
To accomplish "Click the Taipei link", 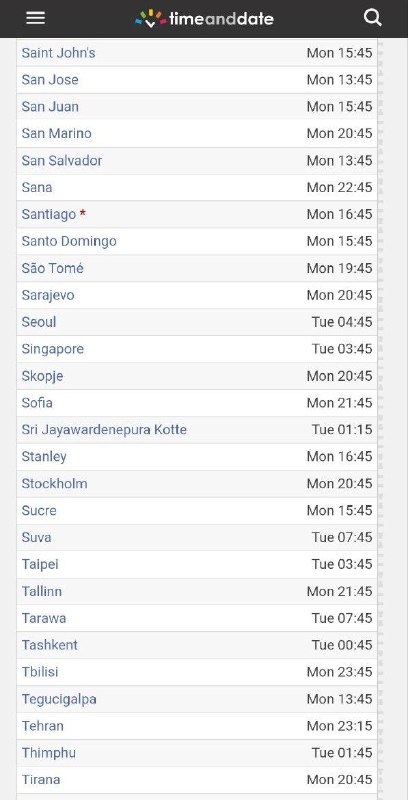I will coord(40,565).
